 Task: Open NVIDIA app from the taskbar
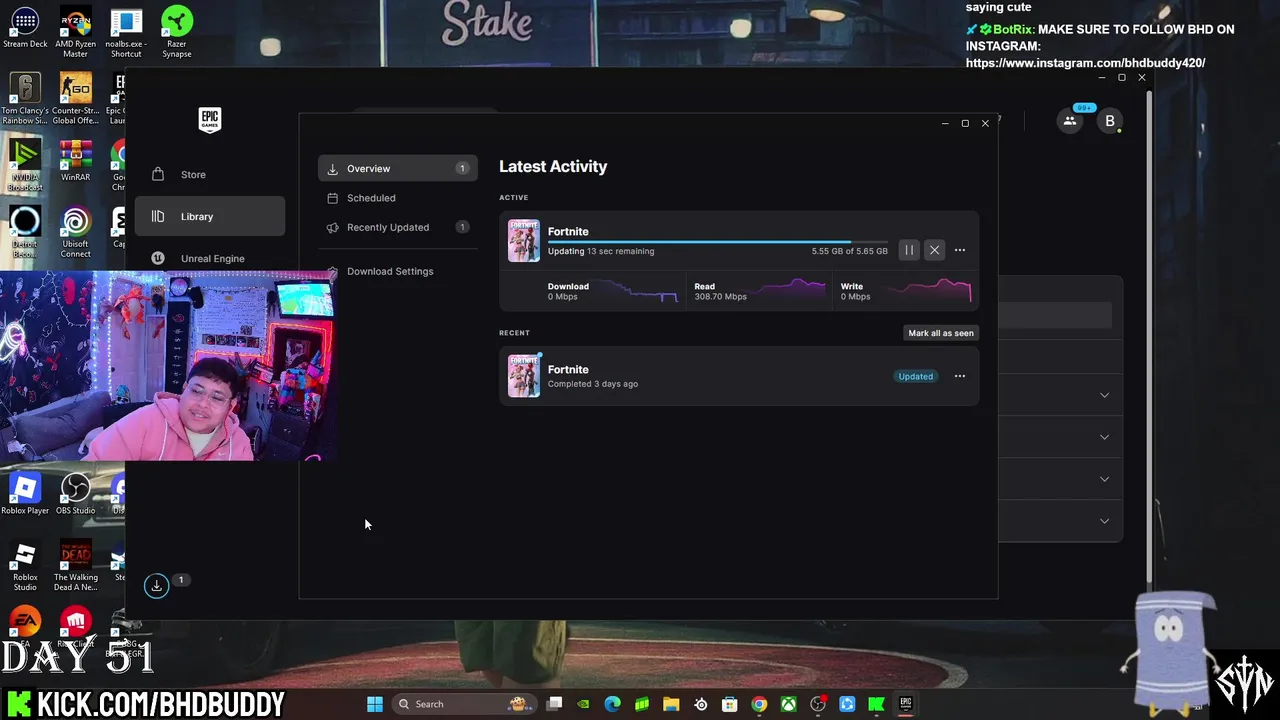coord(584,704)
